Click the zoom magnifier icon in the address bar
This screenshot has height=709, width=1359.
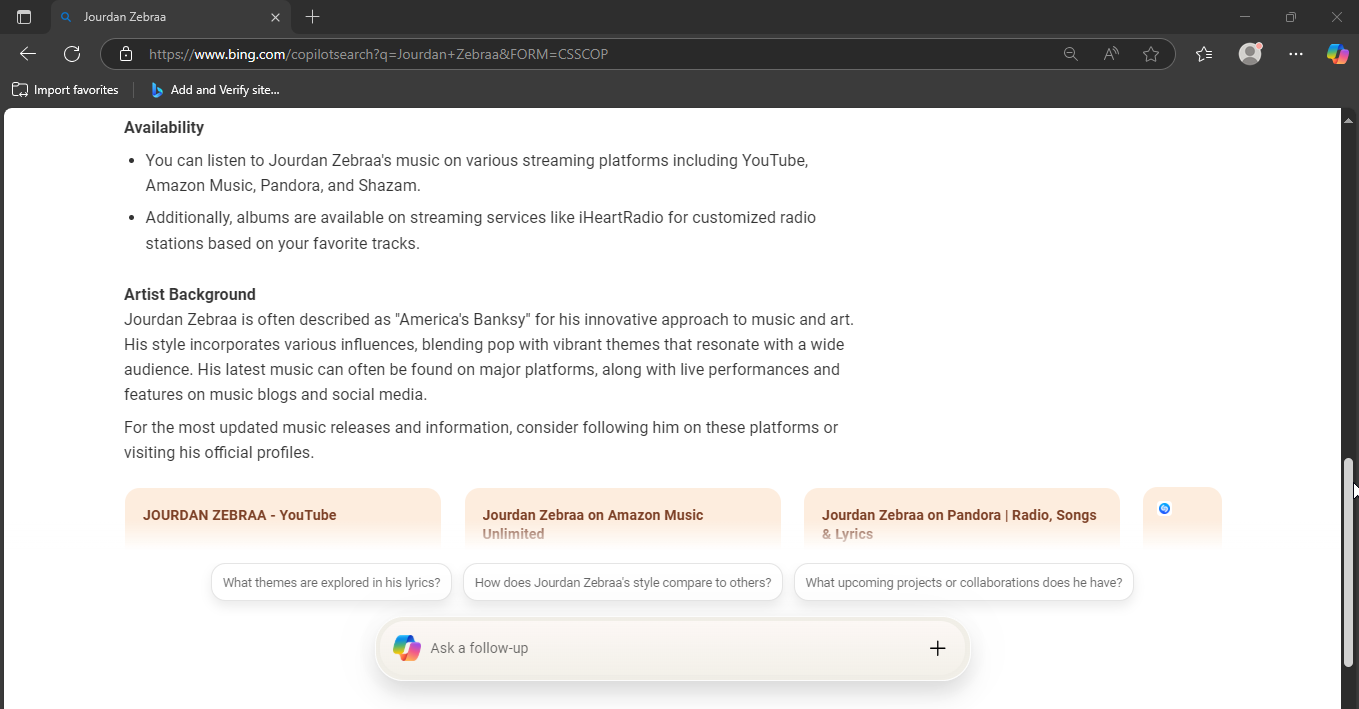pos(1071,54)
